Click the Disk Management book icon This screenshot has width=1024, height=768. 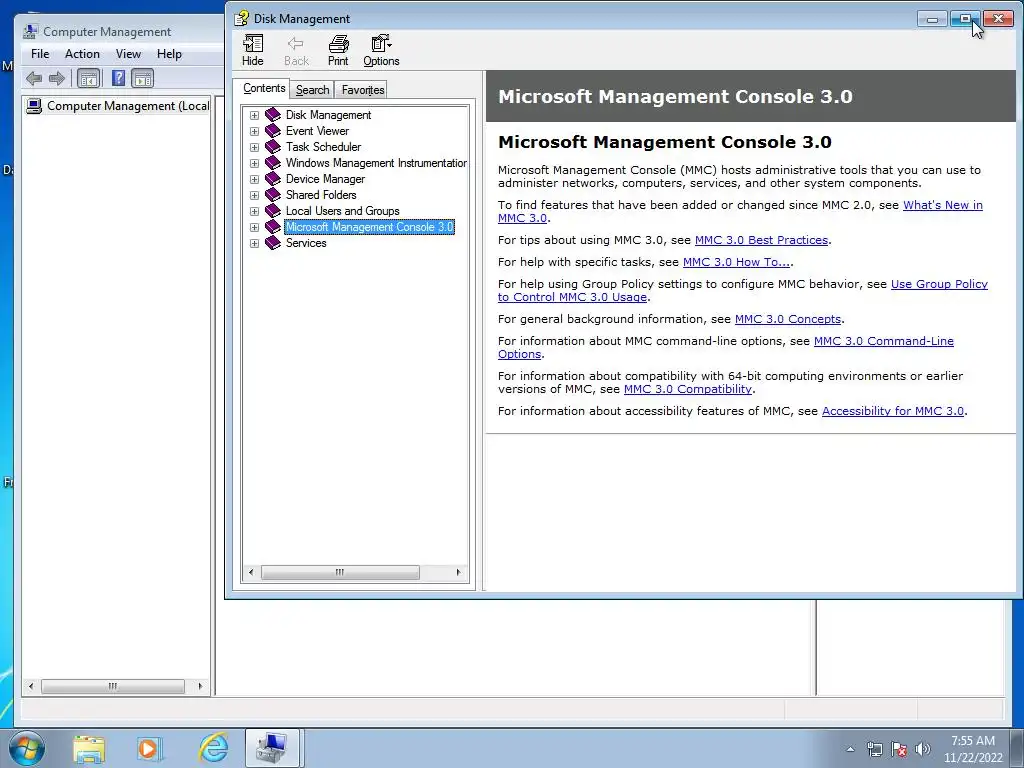[x=273, y=115]
